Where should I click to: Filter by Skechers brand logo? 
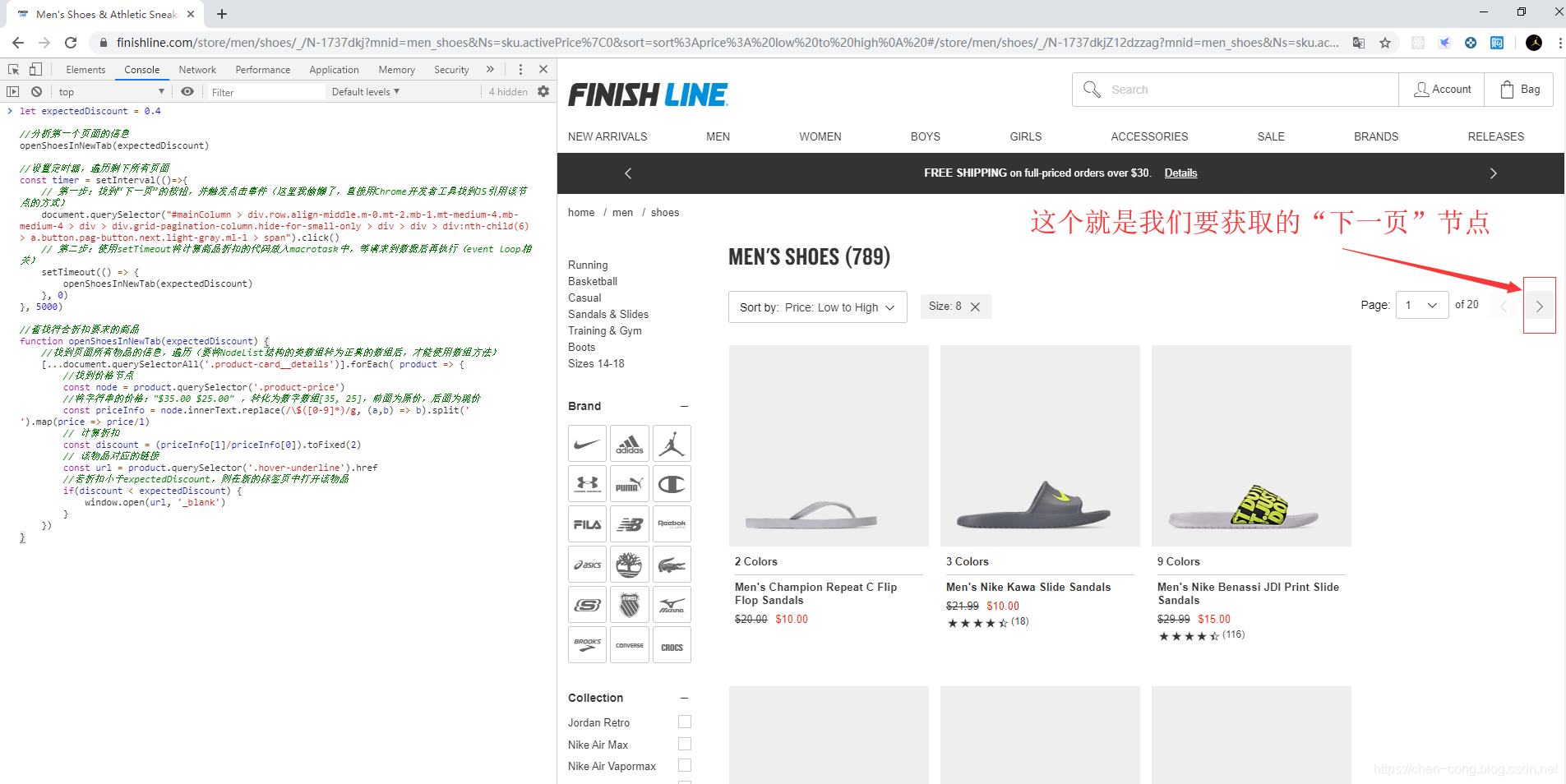click(x=587, y=605)
